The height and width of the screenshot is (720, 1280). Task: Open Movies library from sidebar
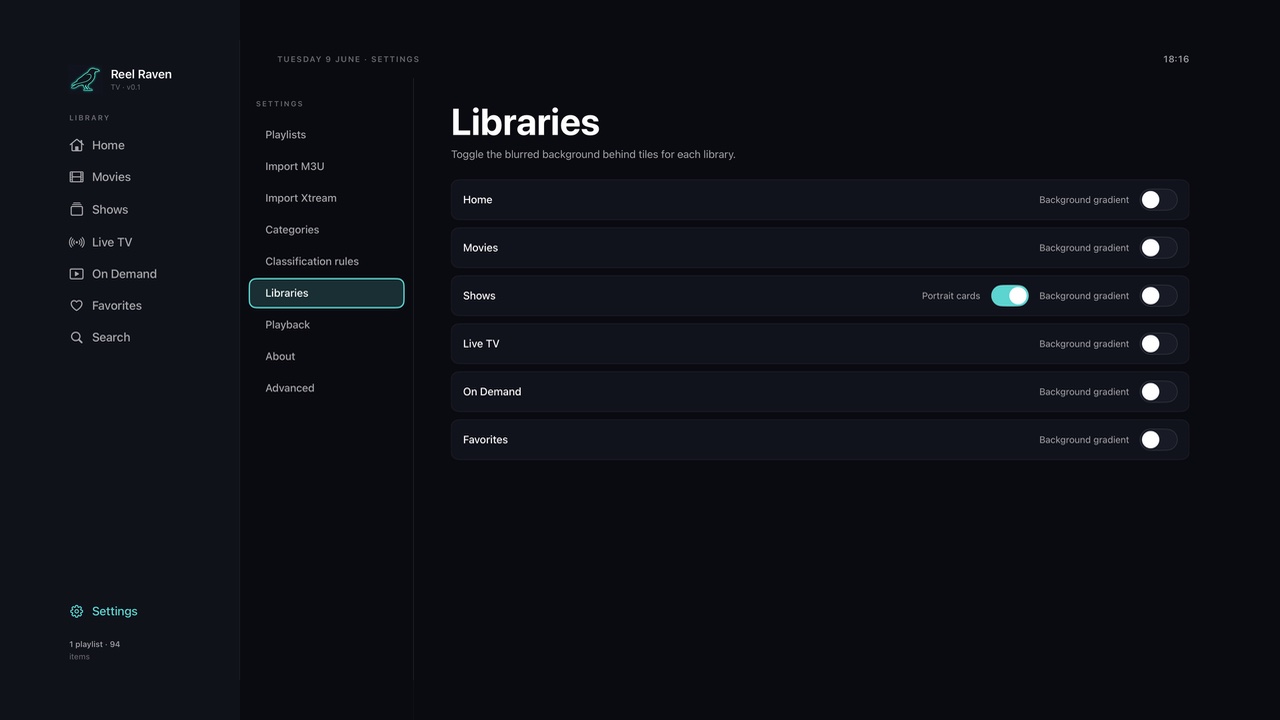[111, 177]
